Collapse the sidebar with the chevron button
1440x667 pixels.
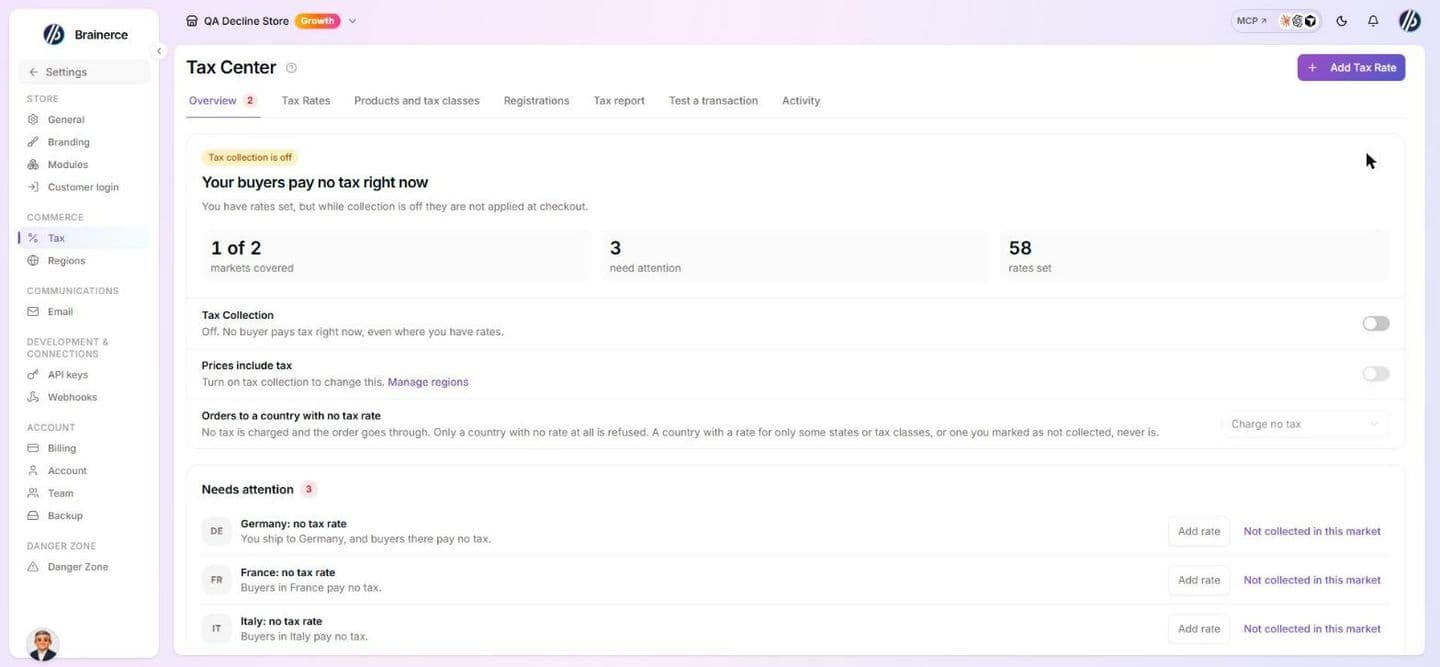point(158,51)
